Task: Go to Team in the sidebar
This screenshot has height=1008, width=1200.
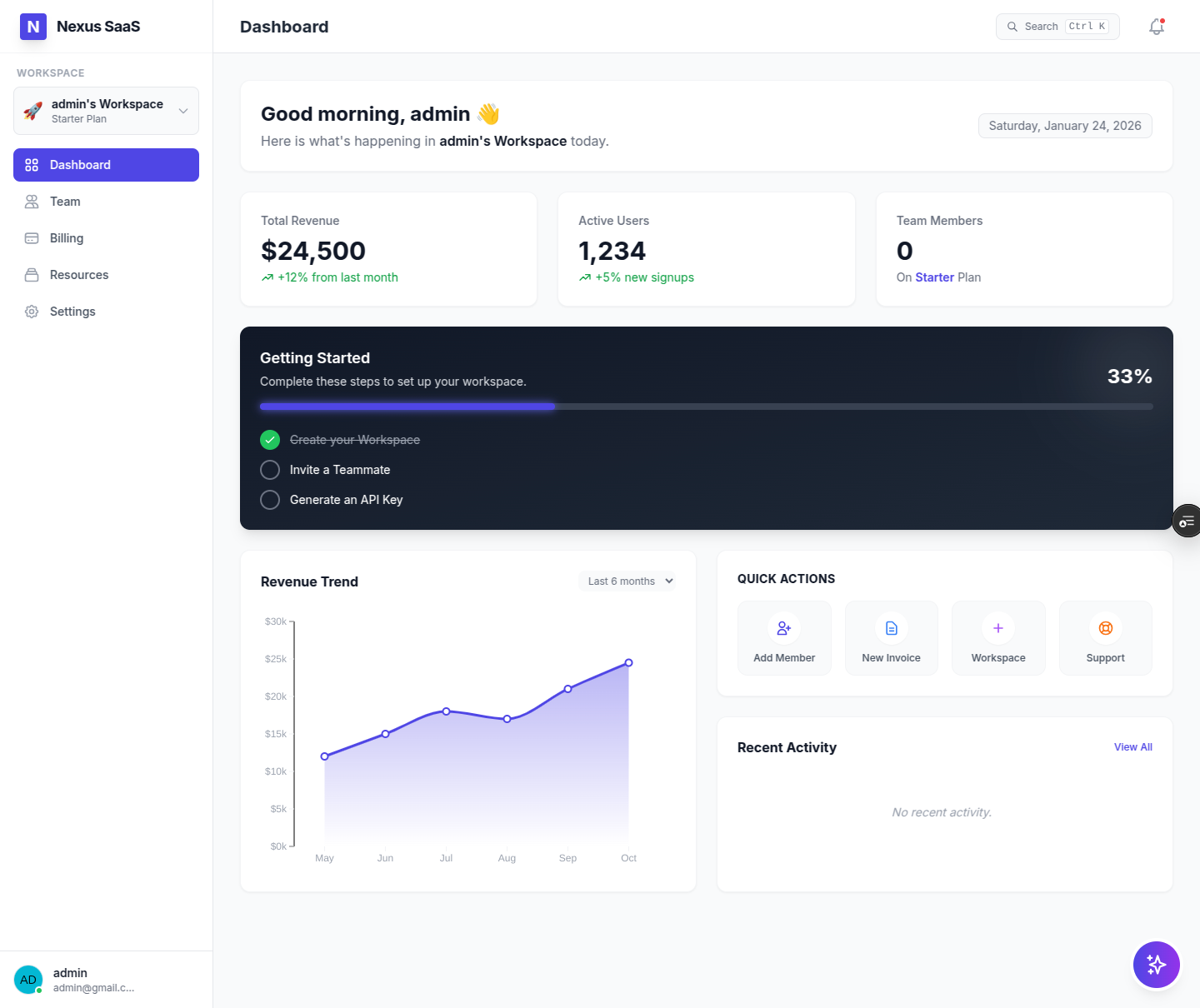Action: (106, 202)
